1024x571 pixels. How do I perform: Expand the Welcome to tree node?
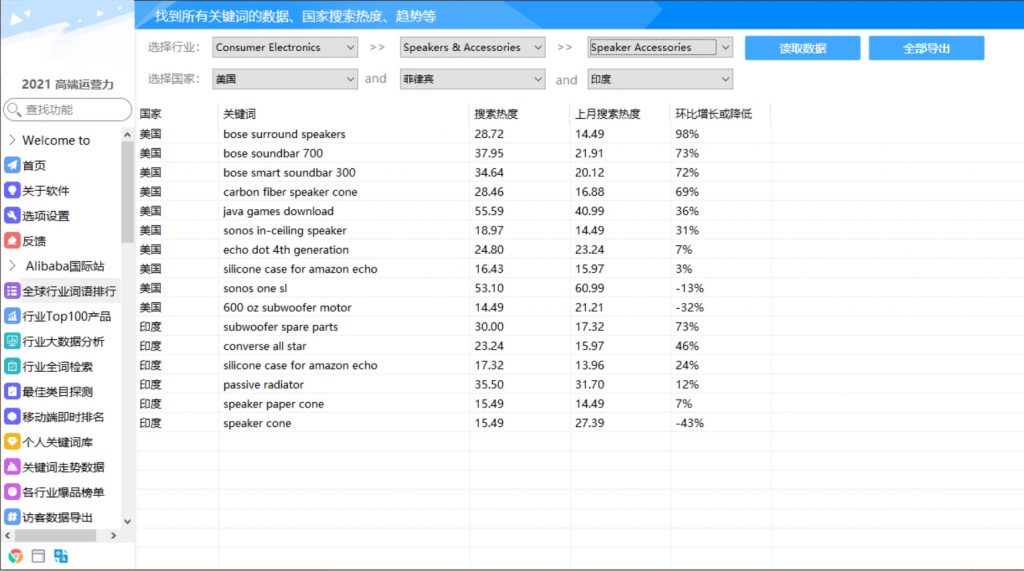click(12, 140)
